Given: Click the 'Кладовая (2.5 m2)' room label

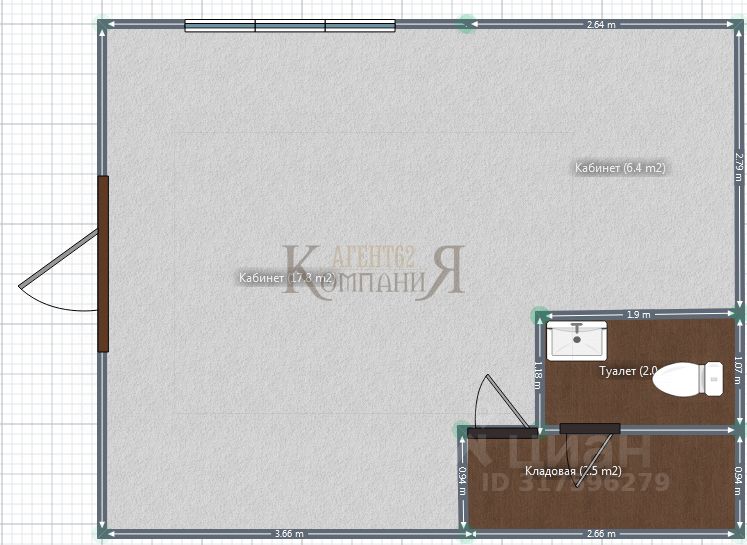Looking at the screenshot, I should coord(573,471).
